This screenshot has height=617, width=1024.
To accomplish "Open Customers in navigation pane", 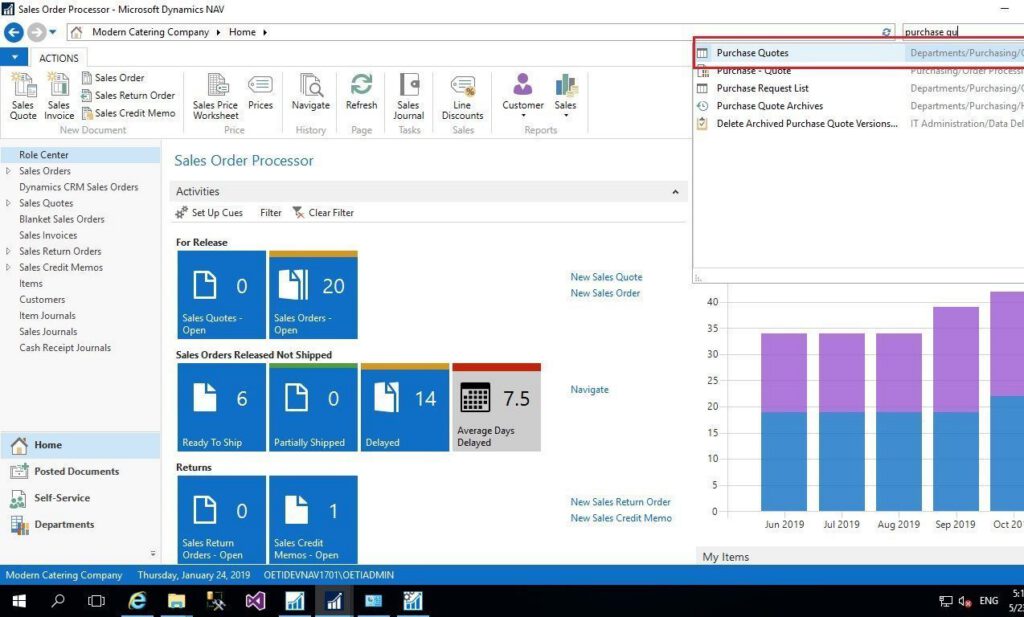I will tap(42, 300).
